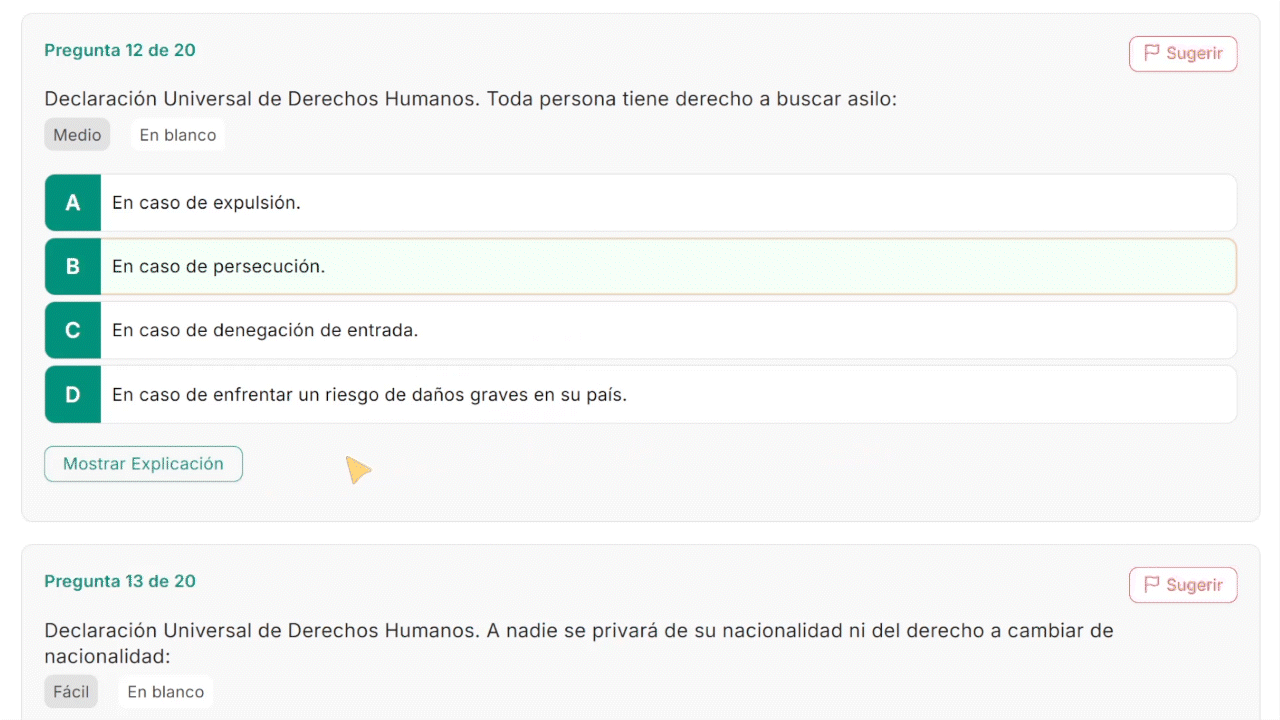Pick answer about 'riesgo de daños graves'
Viewport: 1280px width, 720px height.
[x=369, y=395]
